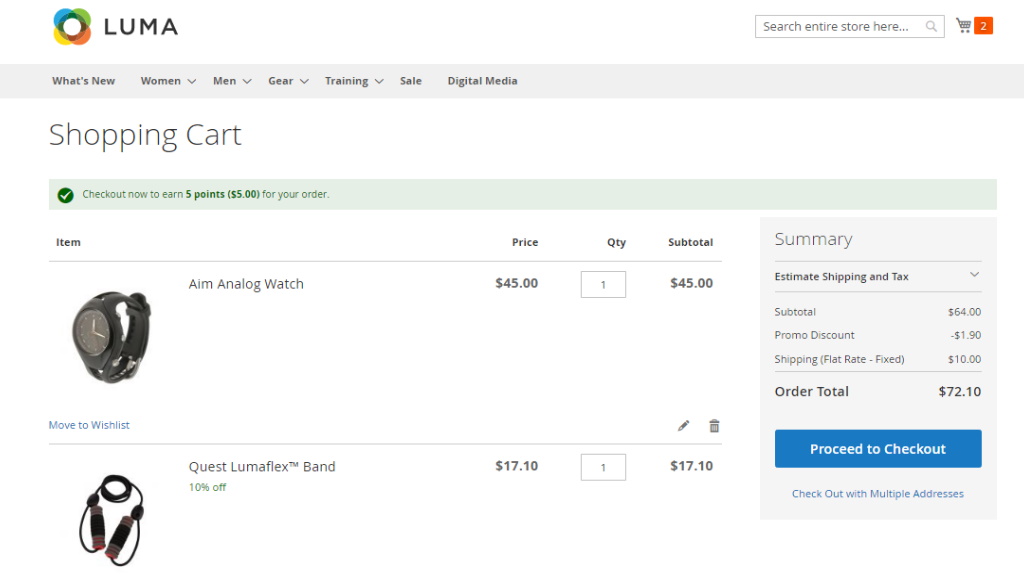Click the Quest Lumaflex Band price $17.10
The image size is (1024, 576).
[517, 466]
